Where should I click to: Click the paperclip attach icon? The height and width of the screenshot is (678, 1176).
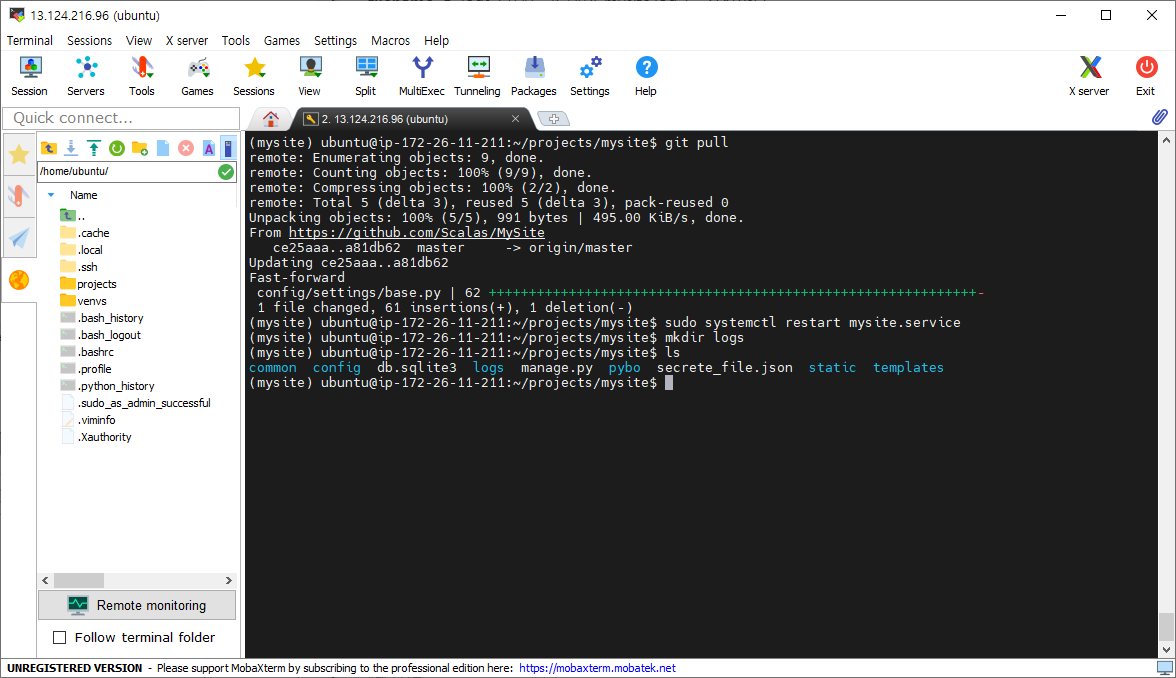[1160, 118]
